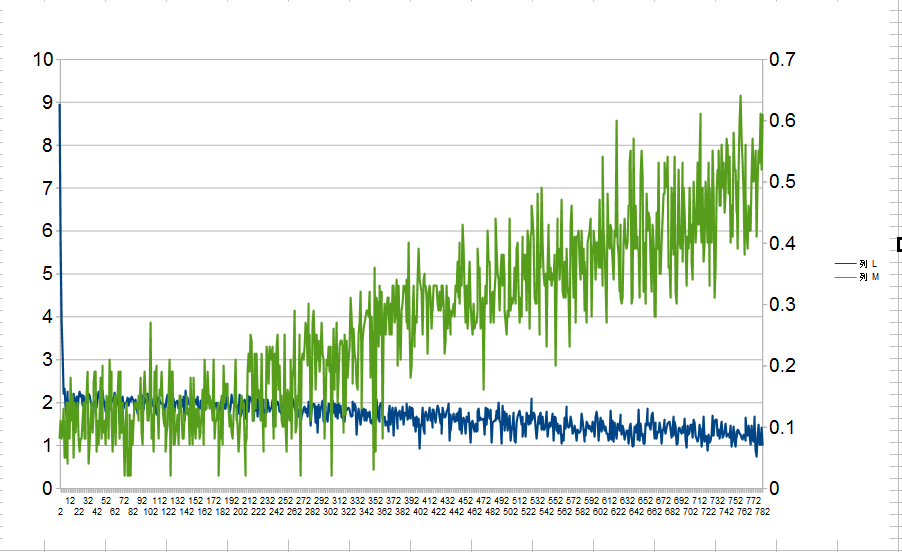Click the green line sample in the legend
The width and height of the screenshot is (902, 552).
846,277
